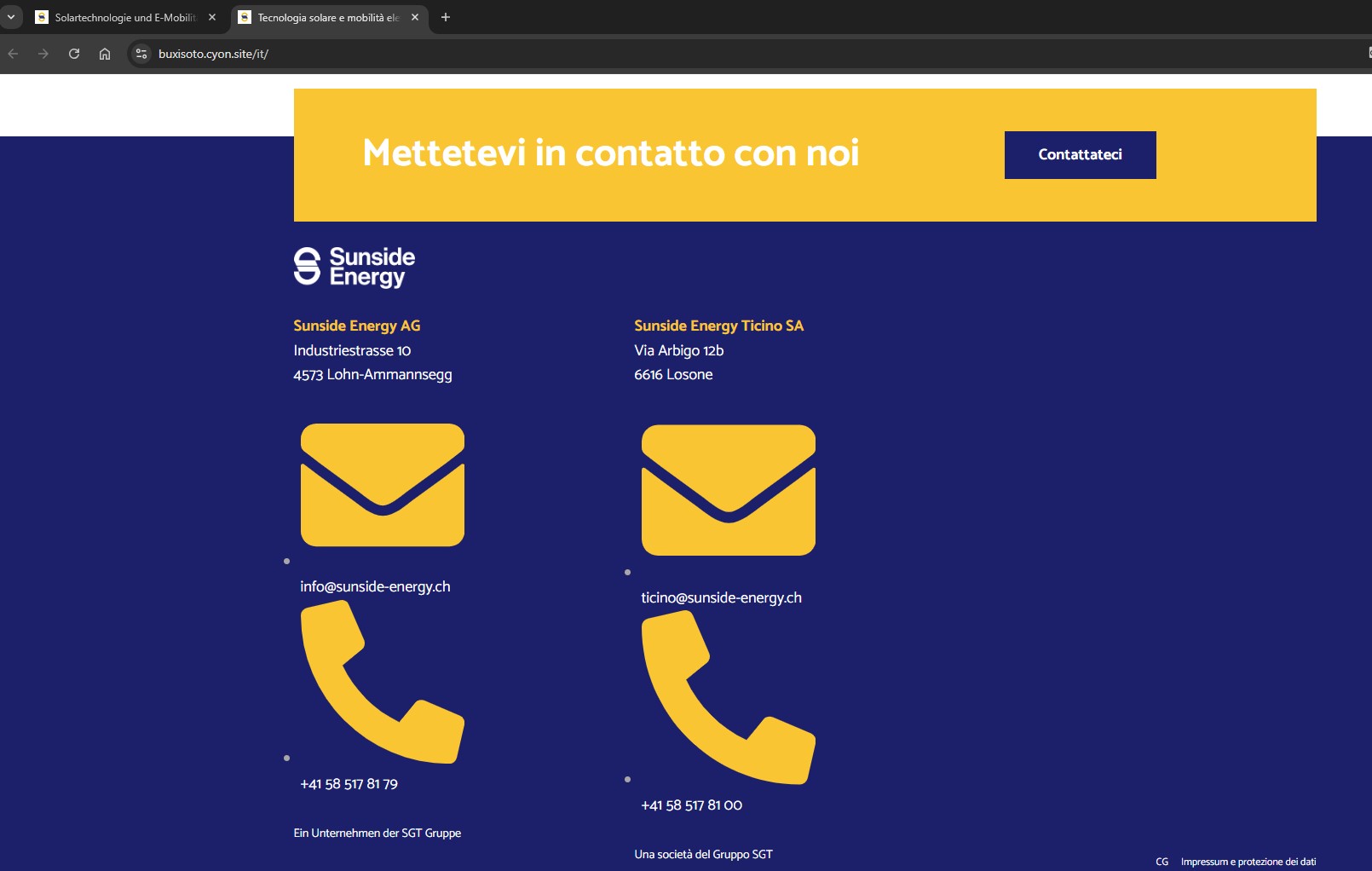Reload the page with the browser refresh icon
The width and height of the screenshot is (1372, 871).
click(74, 54)
